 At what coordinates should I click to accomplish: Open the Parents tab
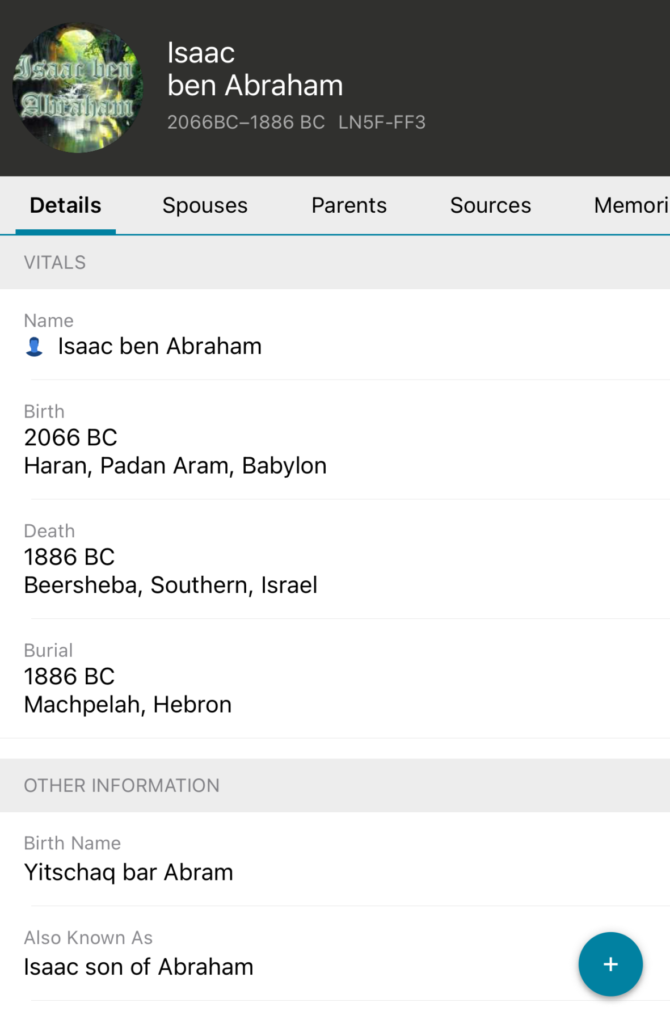pos(349,206)
